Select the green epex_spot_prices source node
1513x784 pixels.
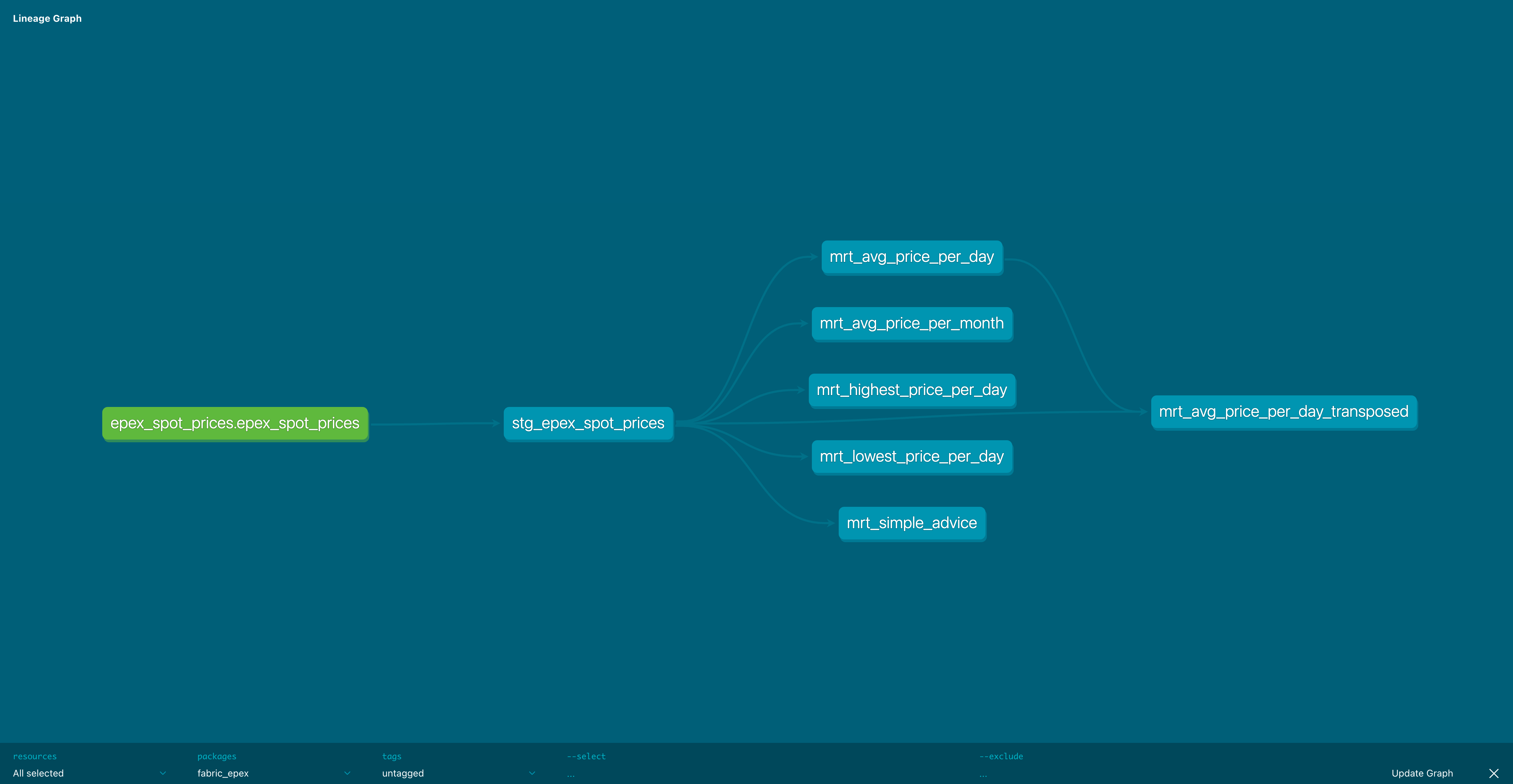pyautogui.click(x=234, y=423)
